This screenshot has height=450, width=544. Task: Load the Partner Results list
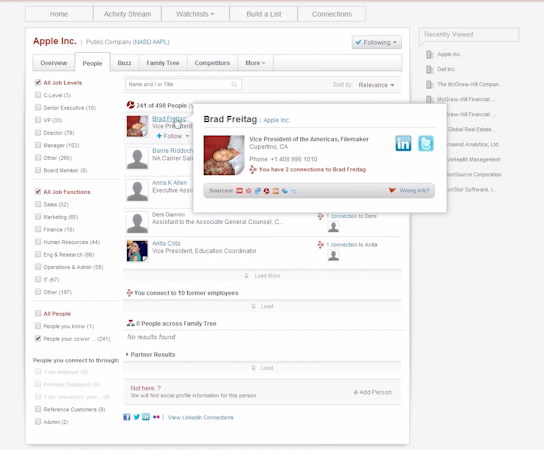[262, 368]
